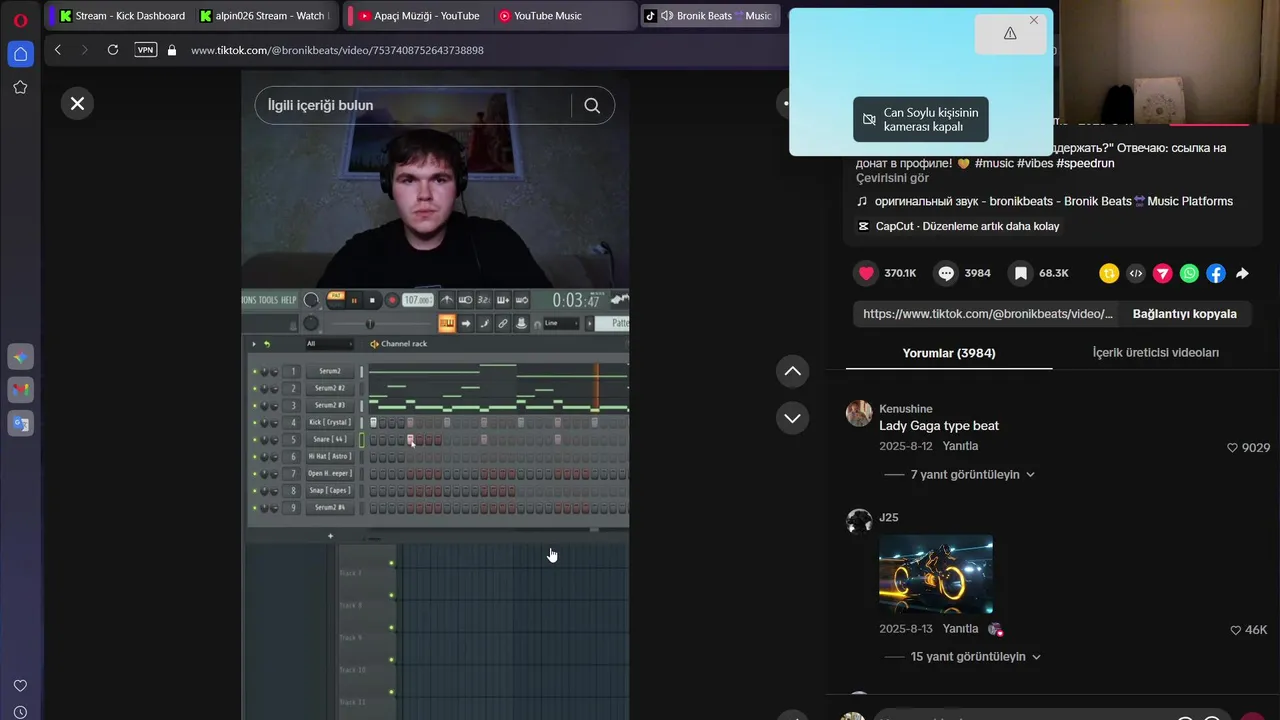Toggle the Opera VPN badge

[x=146, y=50]
